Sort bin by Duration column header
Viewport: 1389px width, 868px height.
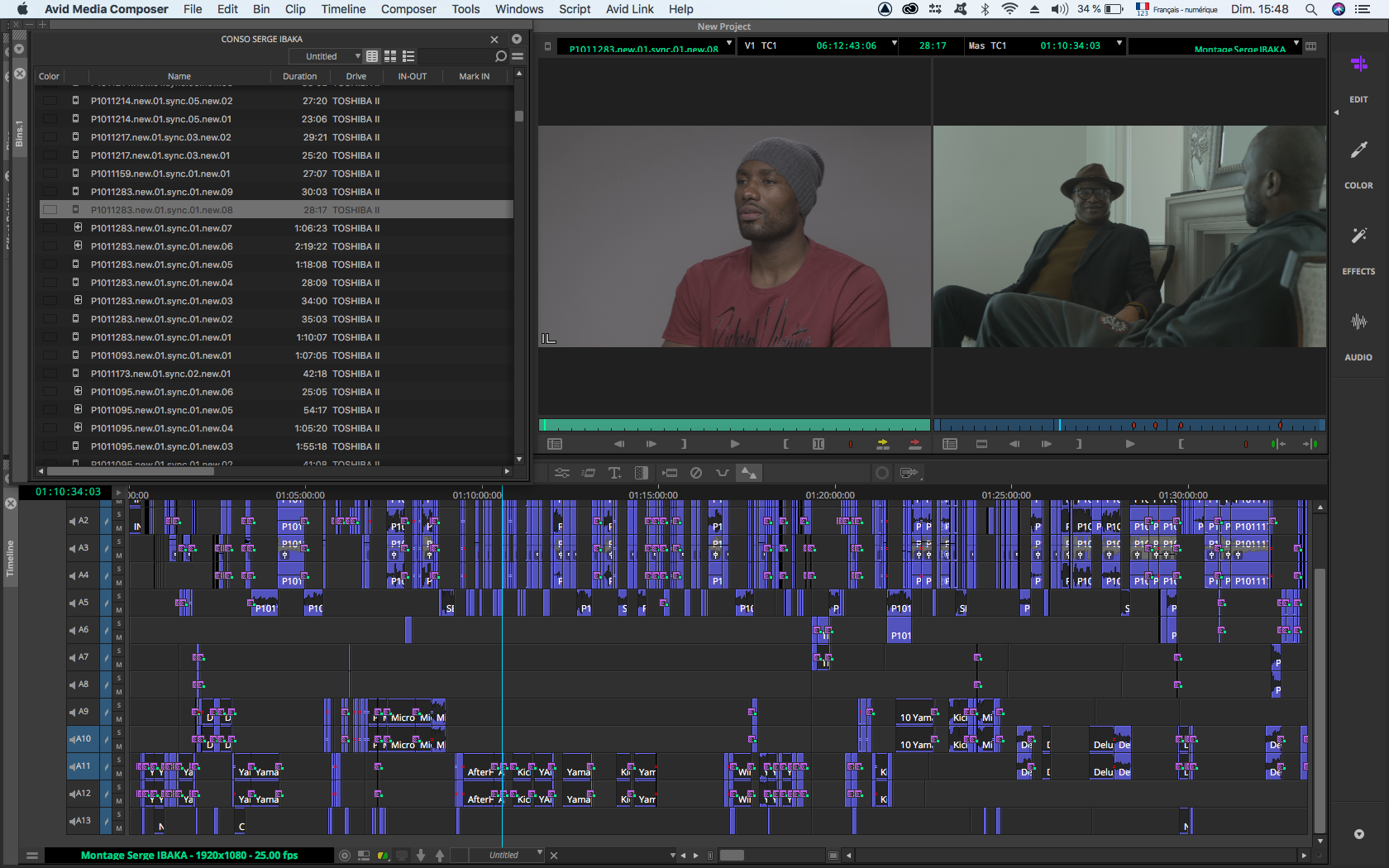pyautogui.click(x=299, y=76)
